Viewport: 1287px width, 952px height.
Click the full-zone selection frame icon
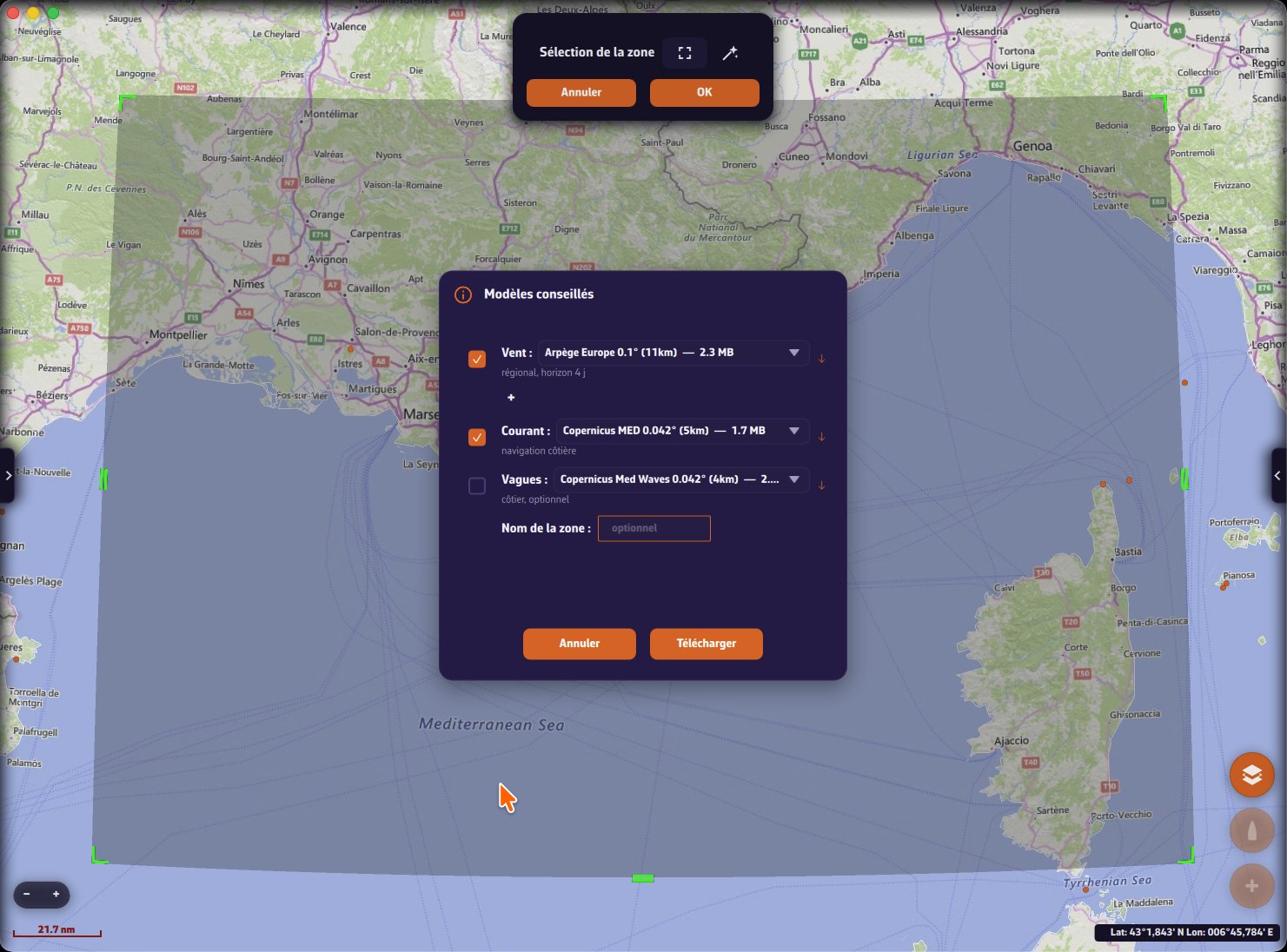[x=685, y=53]
